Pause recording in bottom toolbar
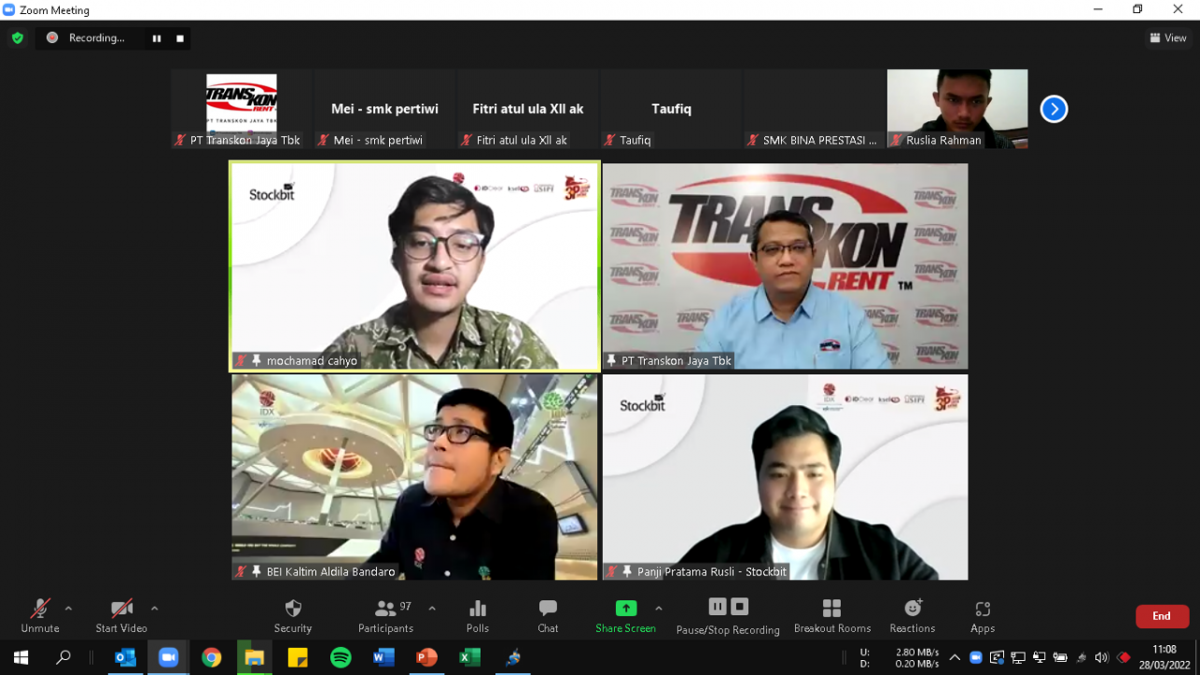 [x=717, y=607]
